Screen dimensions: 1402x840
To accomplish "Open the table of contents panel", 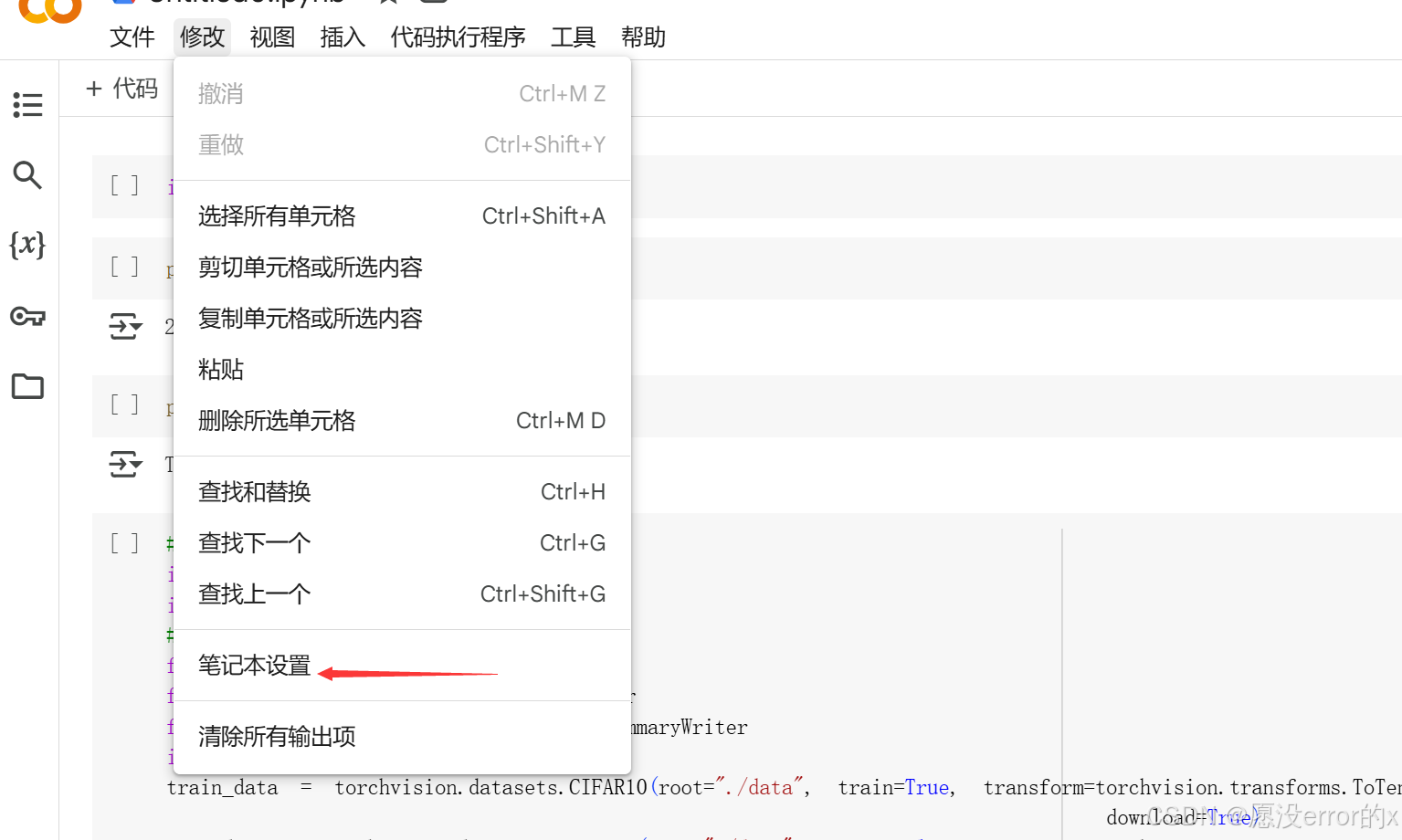I will coord(27,105).
